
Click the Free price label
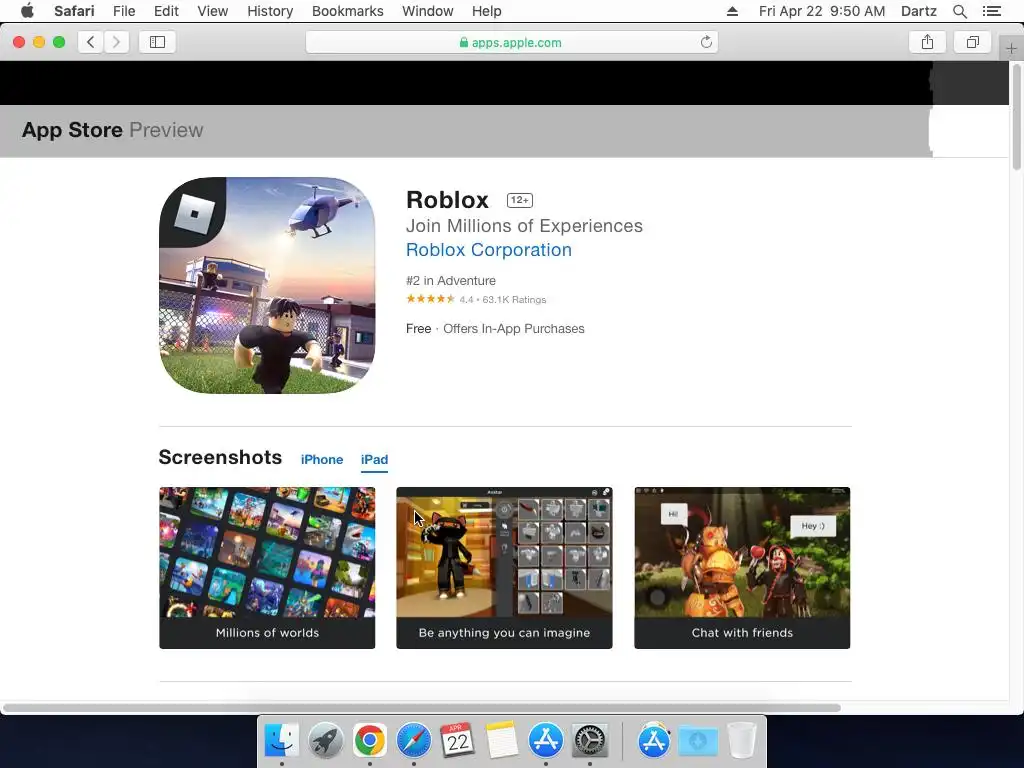(x=419, y=329)
